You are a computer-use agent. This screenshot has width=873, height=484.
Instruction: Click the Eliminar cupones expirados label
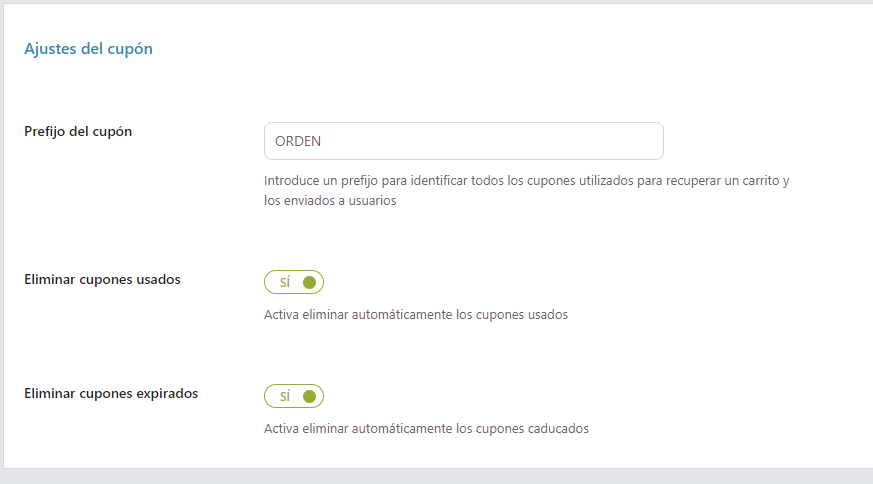[x=111, y=394]
